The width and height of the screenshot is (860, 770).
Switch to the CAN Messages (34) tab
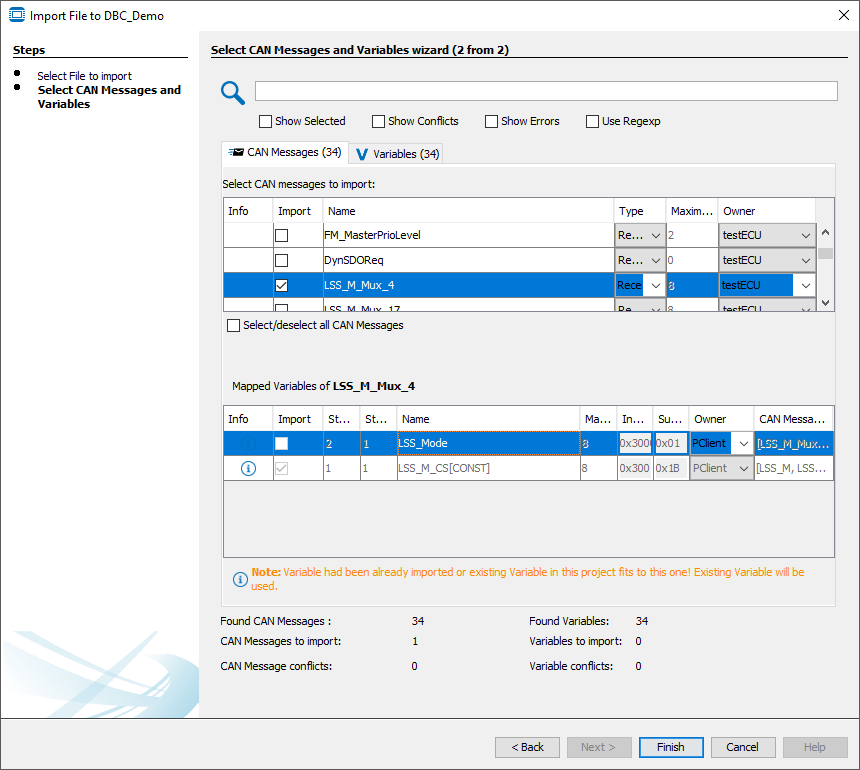coord(285,153)
